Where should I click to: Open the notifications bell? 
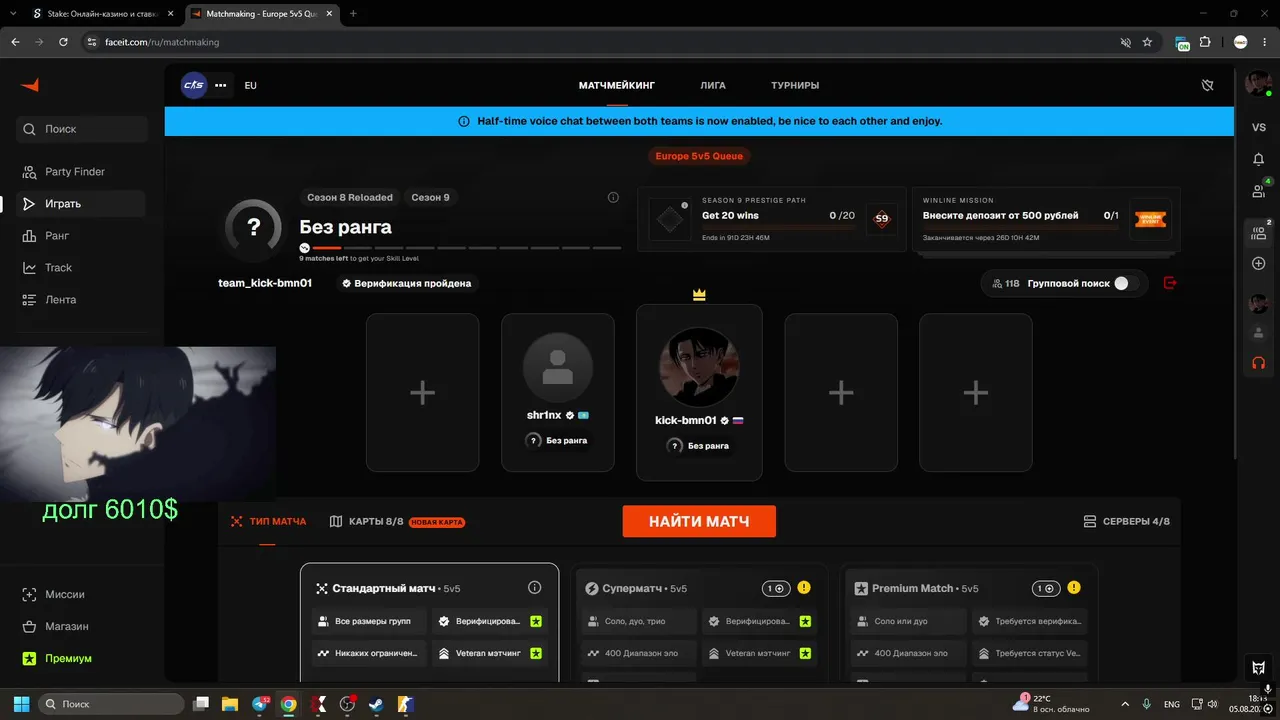tap(1259, 159)
